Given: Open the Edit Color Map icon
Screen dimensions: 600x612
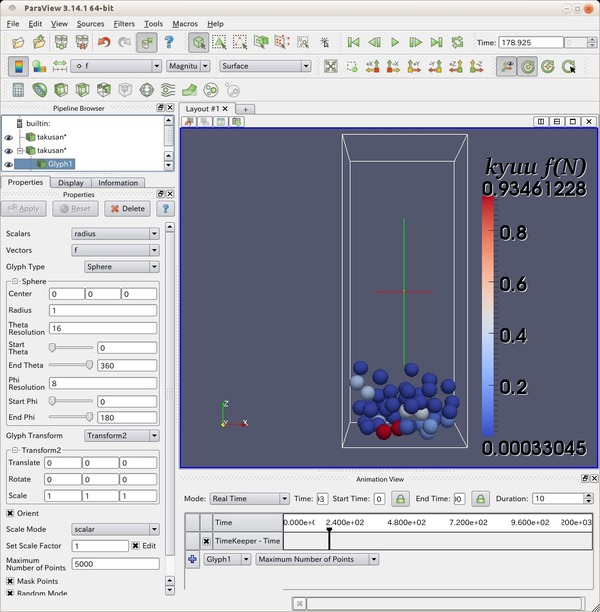Looking at the screenshot, I should pos(39,66).
